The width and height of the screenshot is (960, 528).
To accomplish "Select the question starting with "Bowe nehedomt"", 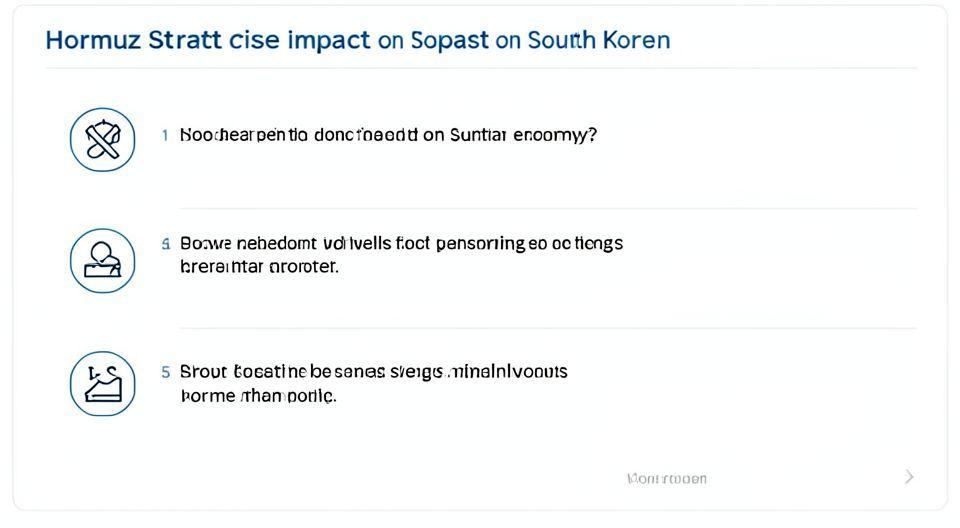I will 400,243.
